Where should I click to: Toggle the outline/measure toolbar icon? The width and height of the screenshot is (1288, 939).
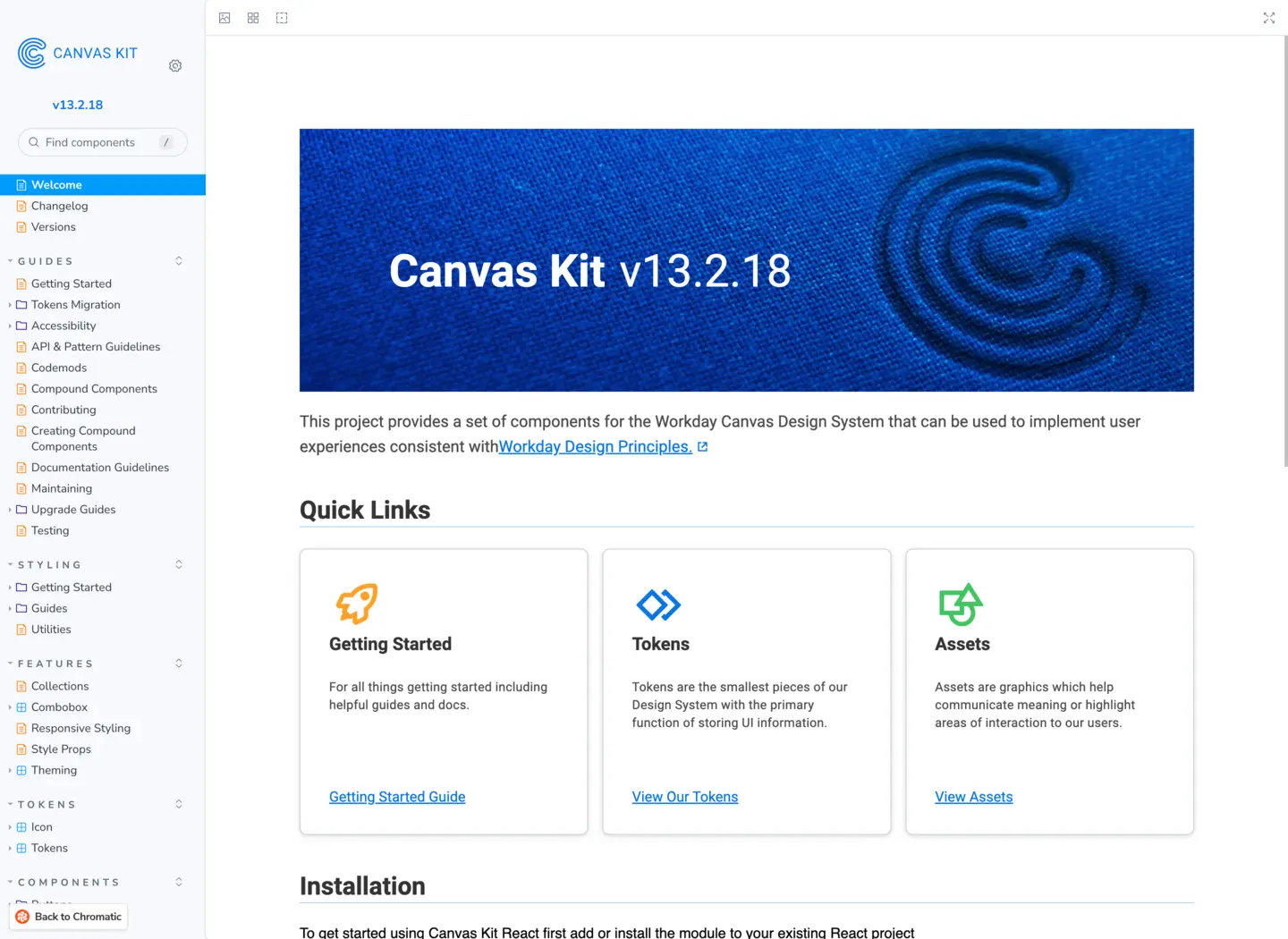coord(282,18)
